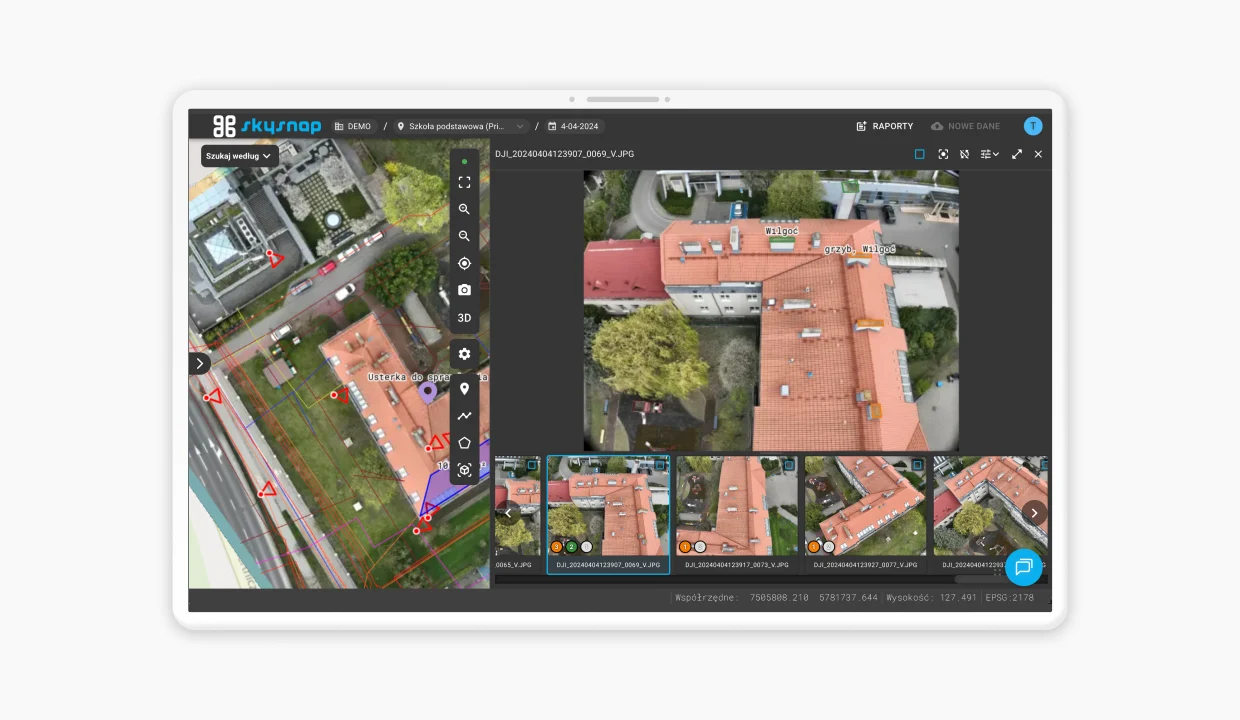Zoom in on the map
This screenshot has height=720, width=1240.
(x=464, y=209)
